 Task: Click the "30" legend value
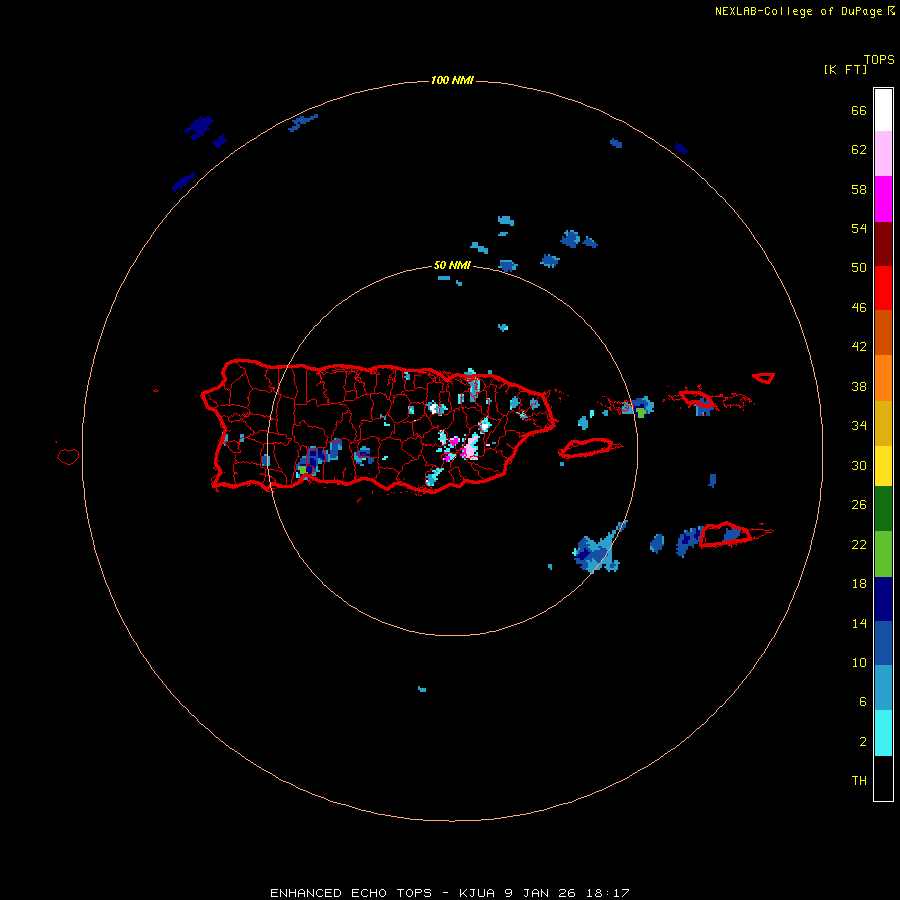pos(859,465)
